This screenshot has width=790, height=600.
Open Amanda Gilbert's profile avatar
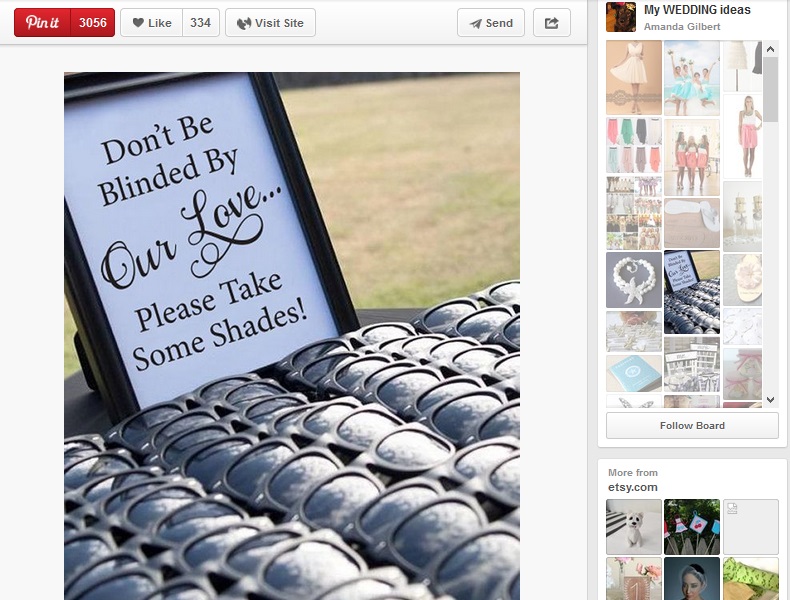pyautogui.click(x=621, y=17)
